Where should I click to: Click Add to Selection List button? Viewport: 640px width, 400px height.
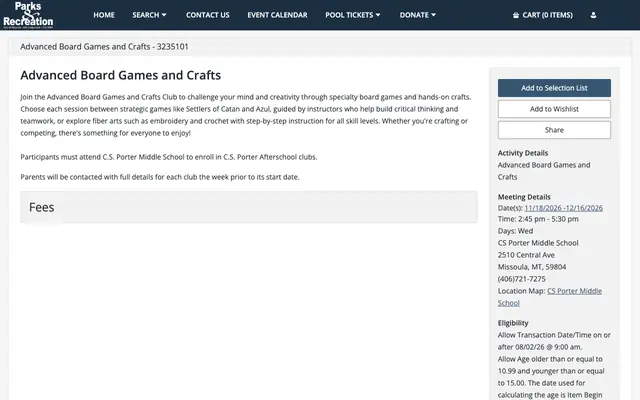554,88
